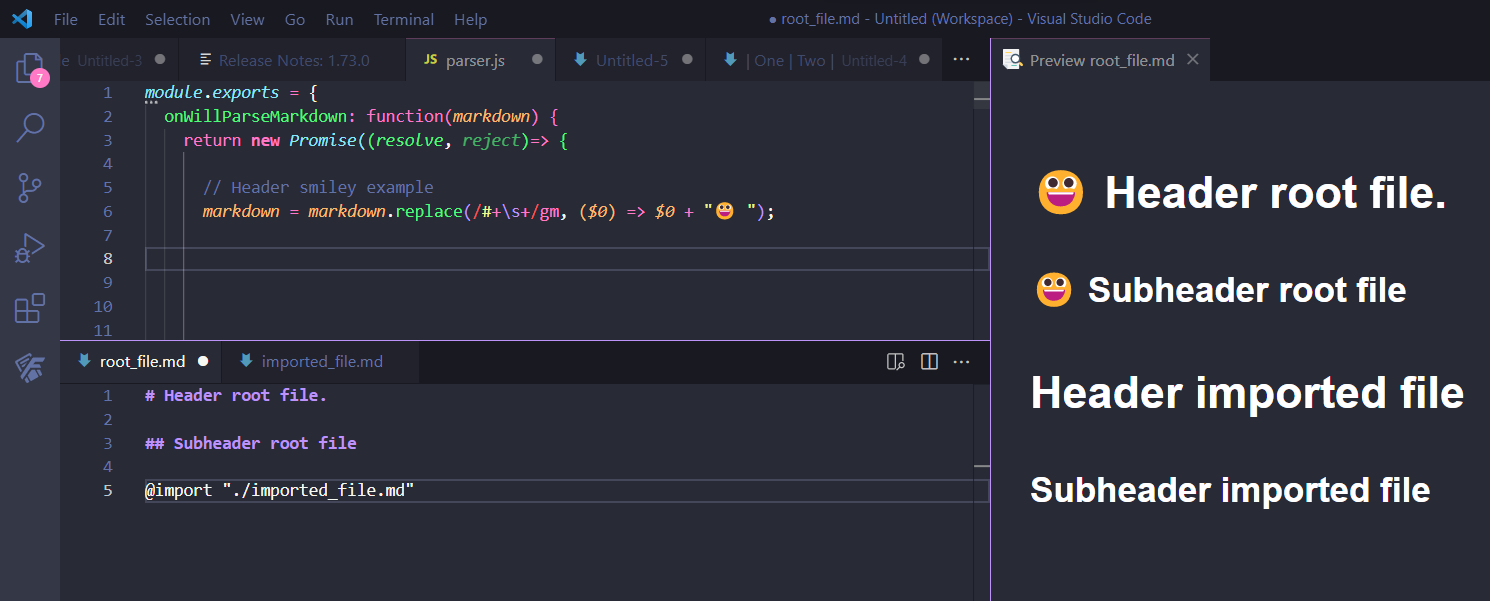The width and height of the screenshot is (1490, 601).
Task: Open the Release Notes: 1.73.0 tab
Action: [x=289, y=59]
